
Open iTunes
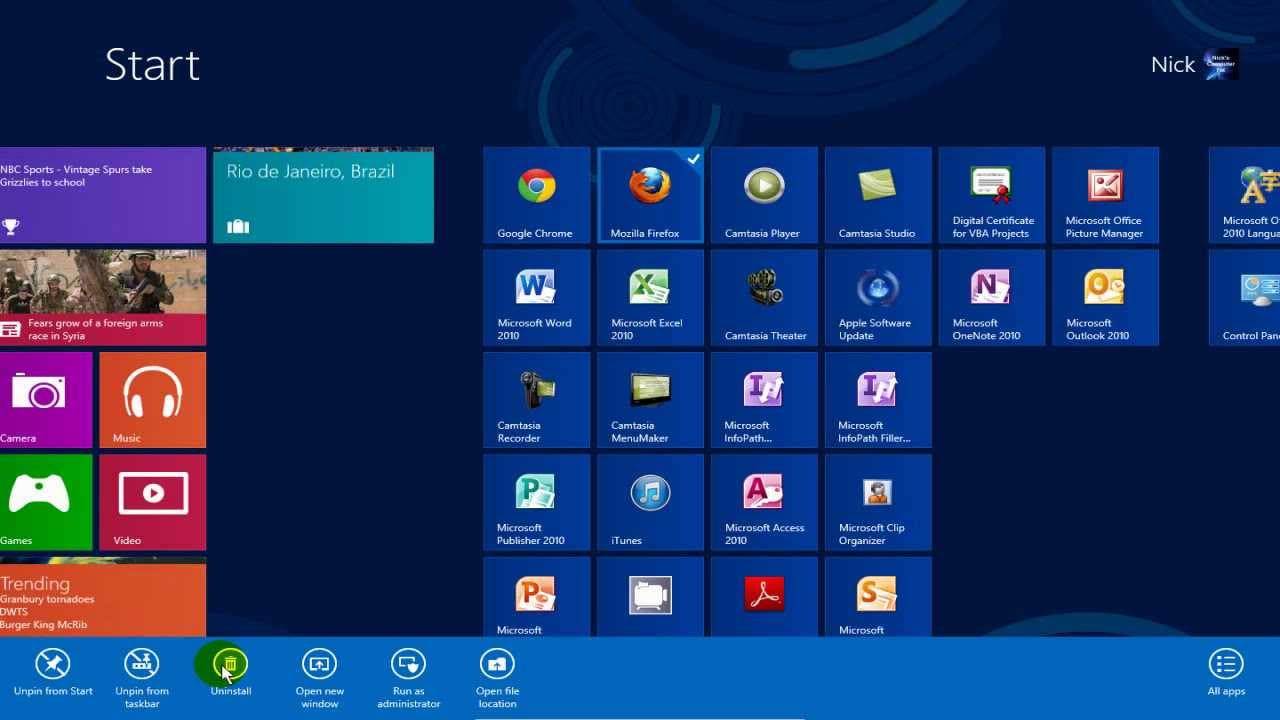click(x=650, y=502)
